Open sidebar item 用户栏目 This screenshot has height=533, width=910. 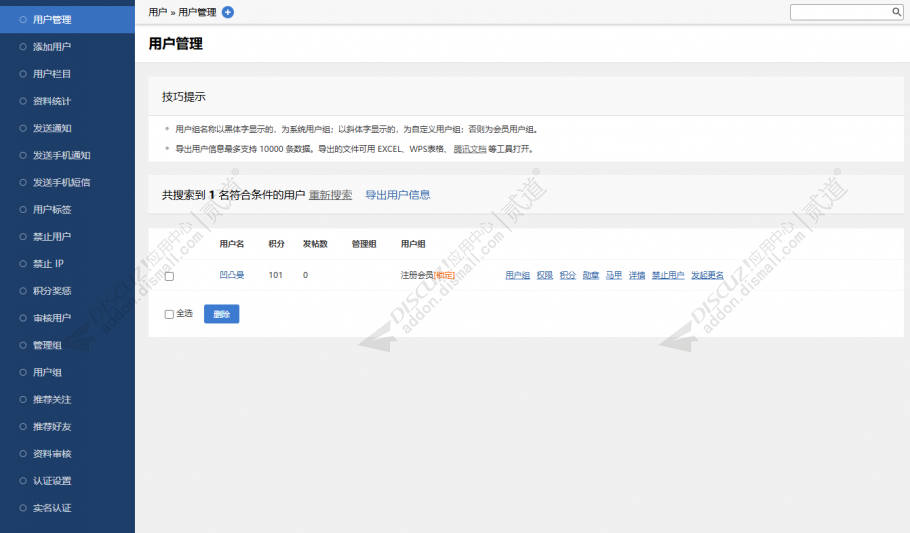tap(67, 74)
